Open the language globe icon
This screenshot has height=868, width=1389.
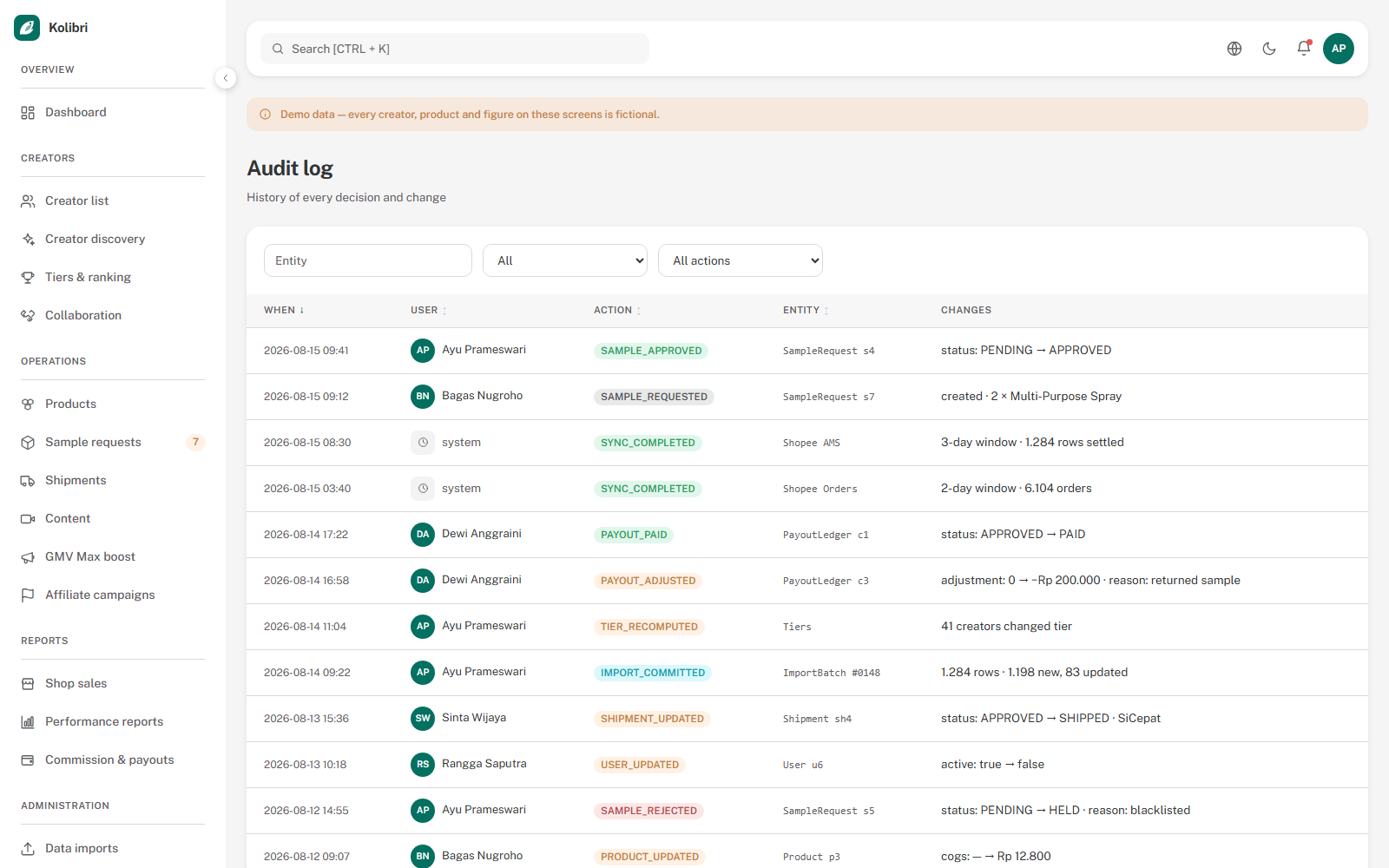(x=1234, y=49)
